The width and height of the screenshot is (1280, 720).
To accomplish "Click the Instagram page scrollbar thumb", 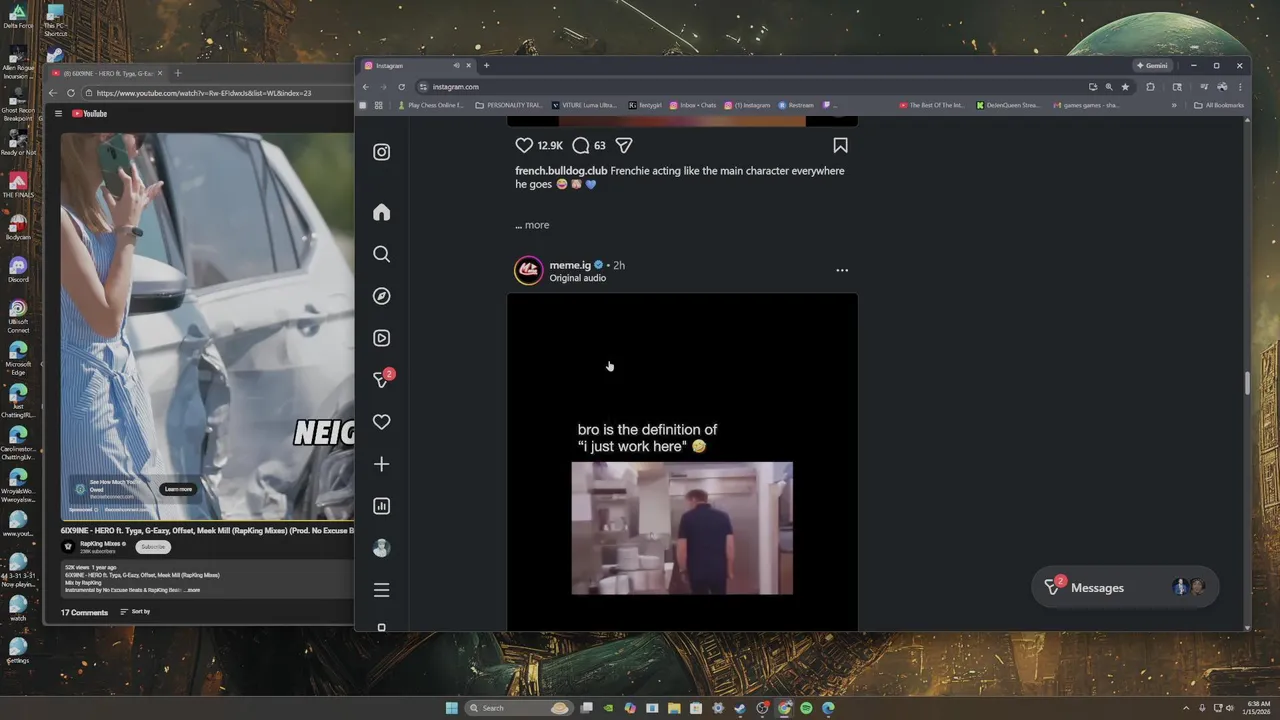I will 1246,383.
